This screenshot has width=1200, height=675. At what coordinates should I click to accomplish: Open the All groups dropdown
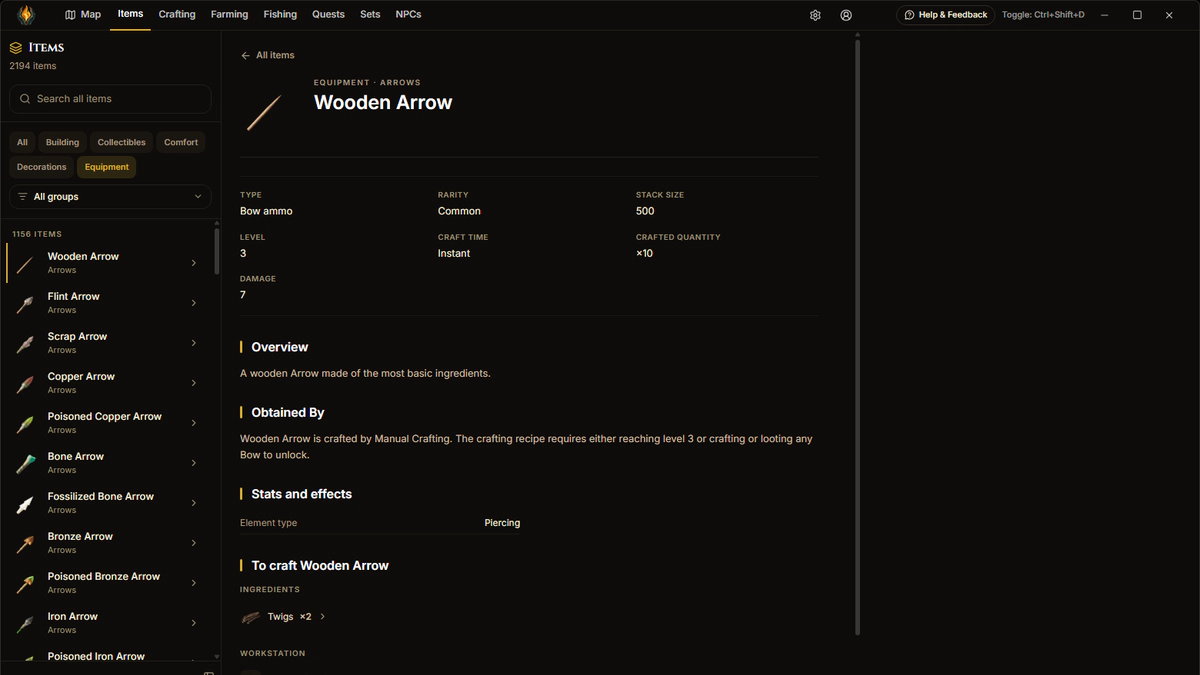click(110, 197)
